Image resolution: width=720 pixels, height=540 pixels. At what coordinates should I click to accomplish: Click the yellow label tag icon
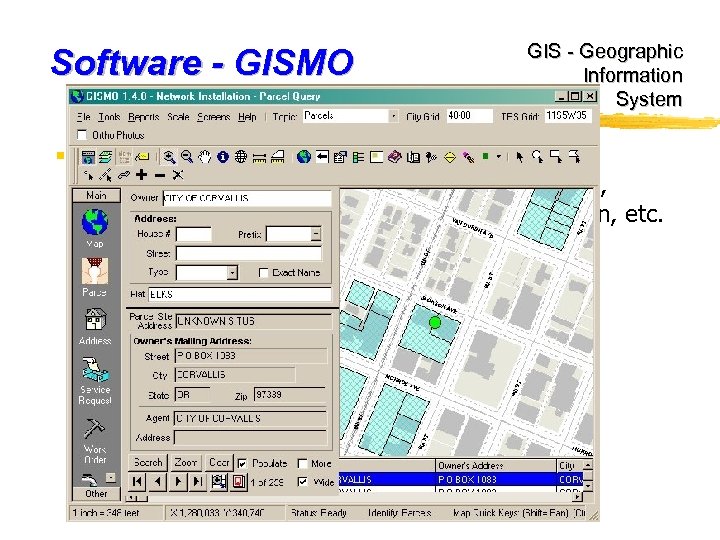pyautogui.click(x=143, y=157)
